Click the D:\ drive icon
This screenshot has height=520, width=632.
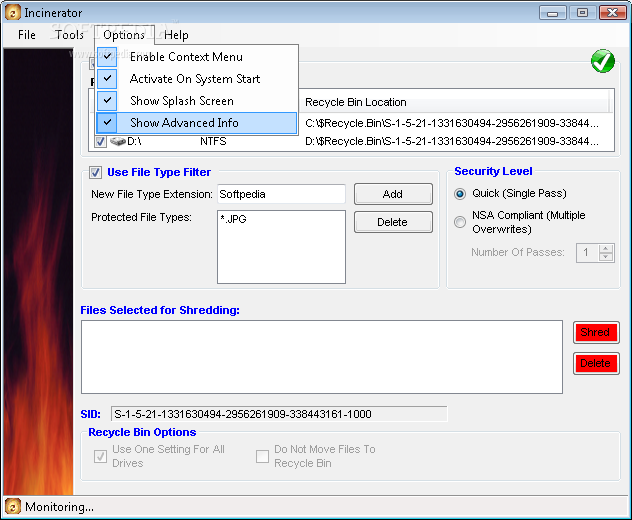(x=118, y=141)
